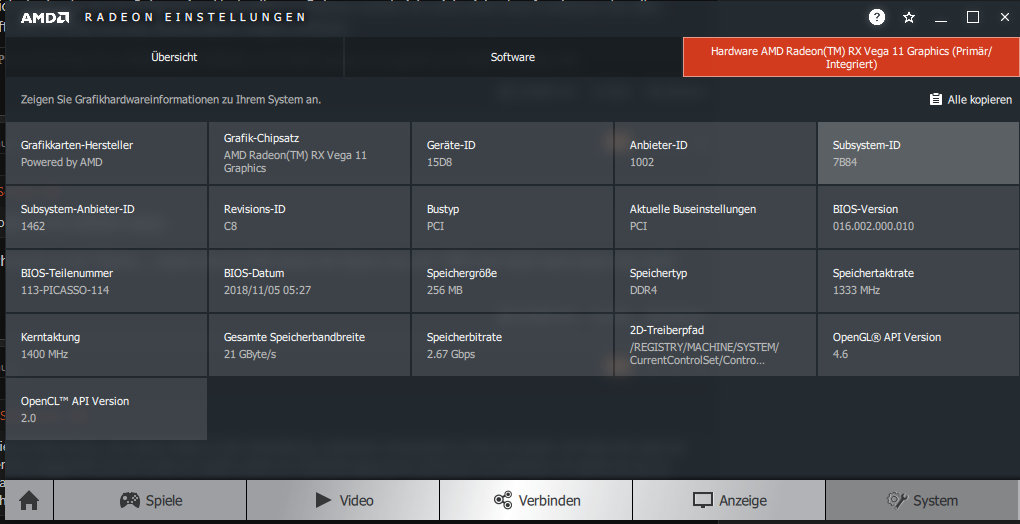This screenshot has width=1020, height=524.
Task: Click the Zeigen Sie Grafikhardwareinformationen description text
Action: point(171,99)
